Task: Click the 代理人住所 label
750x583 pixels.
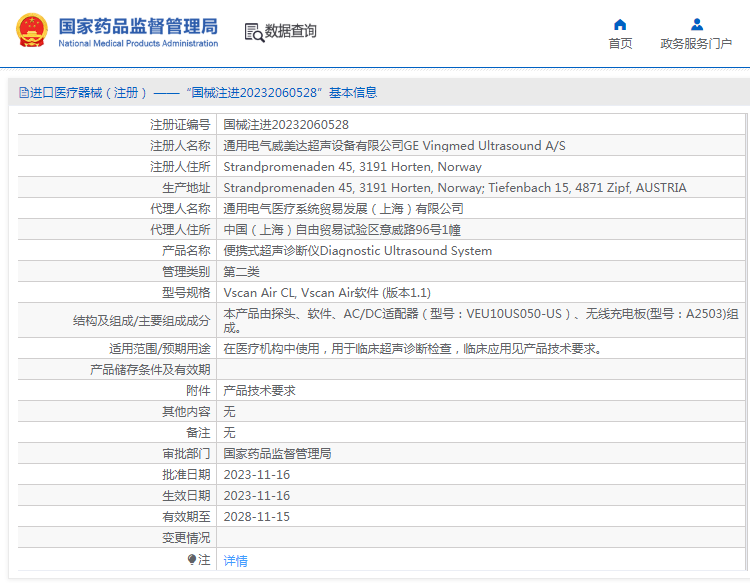Action: point(180,230)
